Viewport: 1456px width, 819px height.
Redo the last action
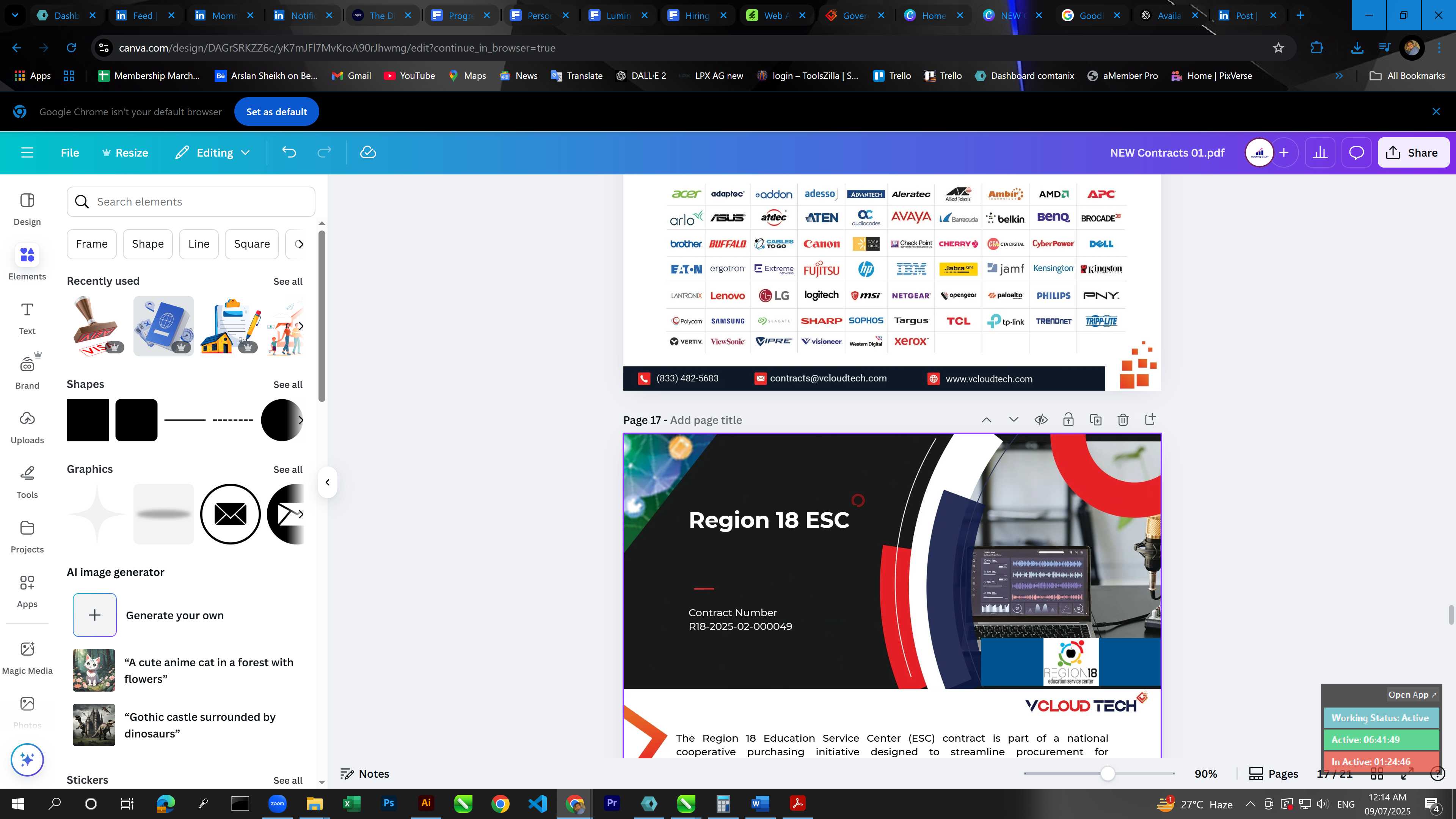(324, 152)
